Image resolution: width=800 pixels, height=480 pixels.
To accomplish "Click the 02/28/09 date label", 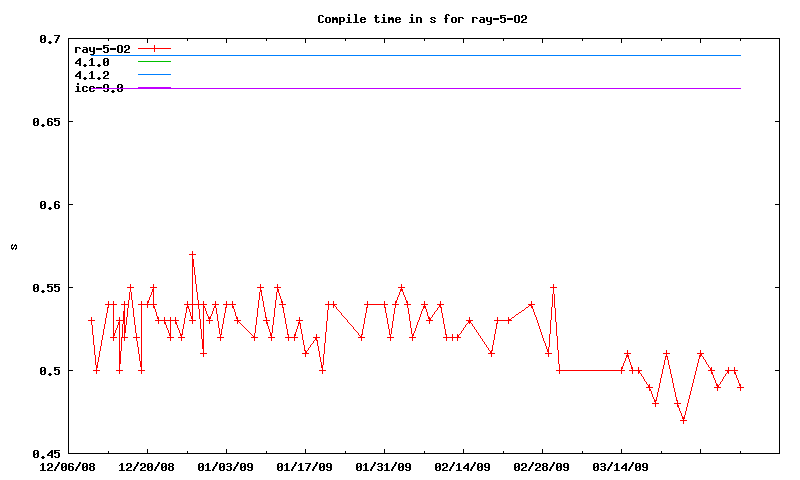I will (541, 466).
